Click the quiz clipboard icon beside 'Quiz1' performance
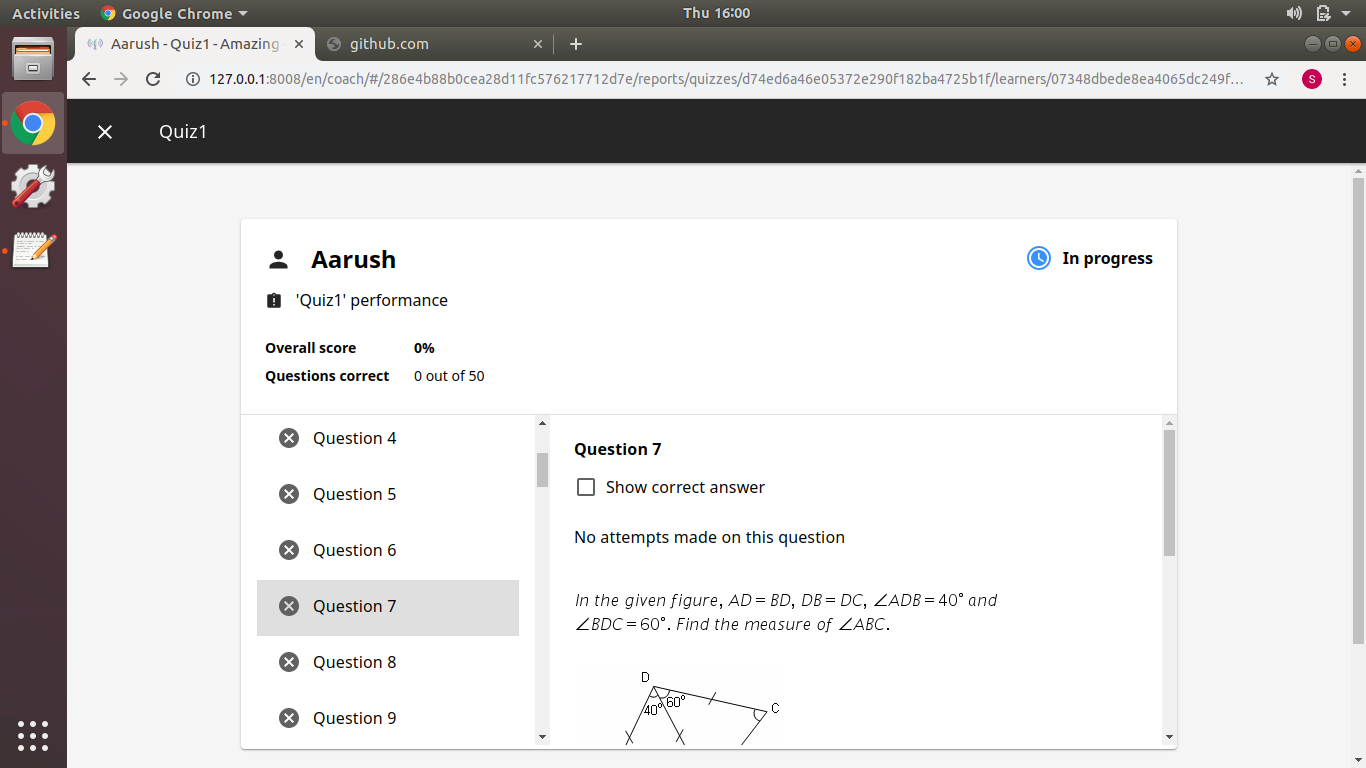The width and height of the screenshot is (1366, 768). pos(274,300)
